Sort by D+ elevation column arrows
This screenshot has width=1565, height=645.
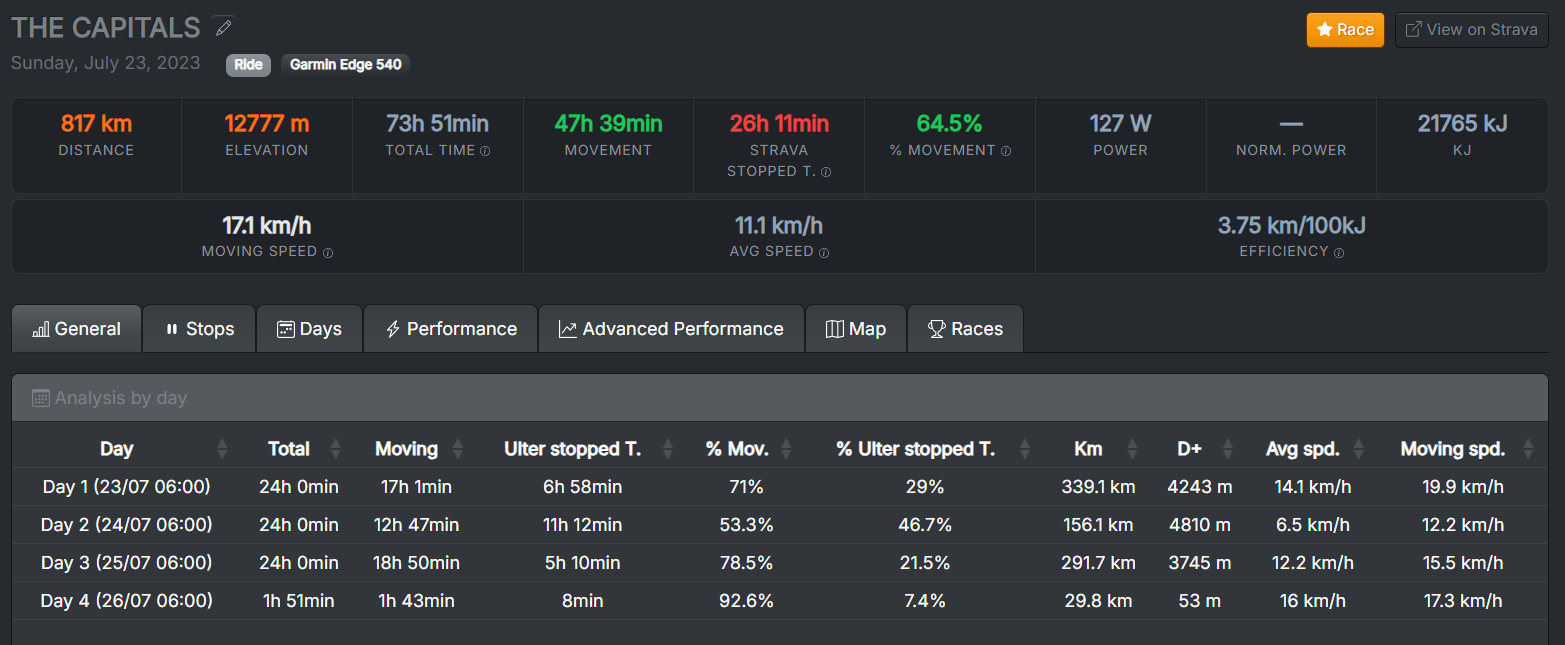tap(1228, 449)
